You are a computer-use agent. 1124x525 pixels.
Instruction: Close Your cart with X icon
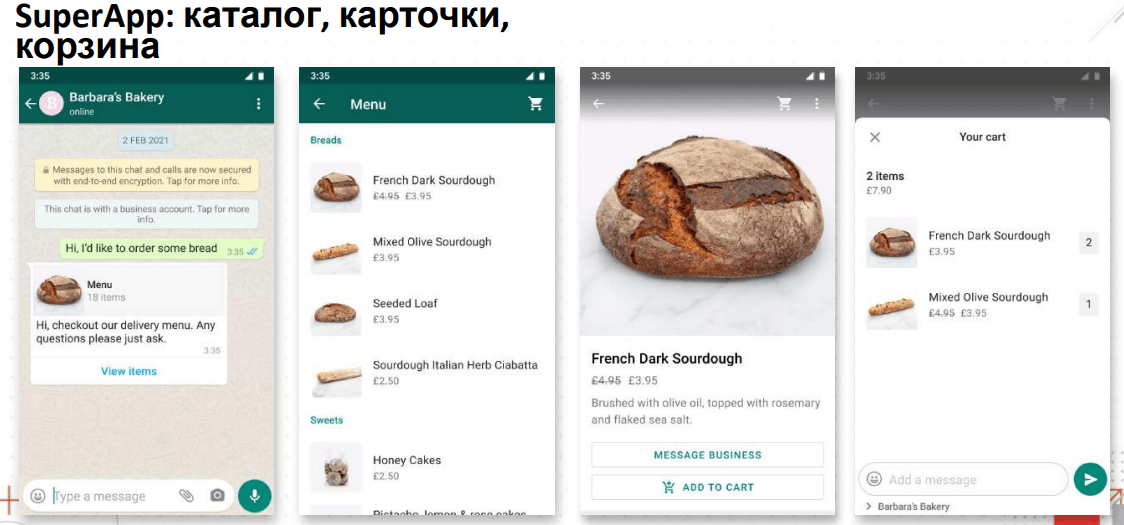[x=875, y=137]
